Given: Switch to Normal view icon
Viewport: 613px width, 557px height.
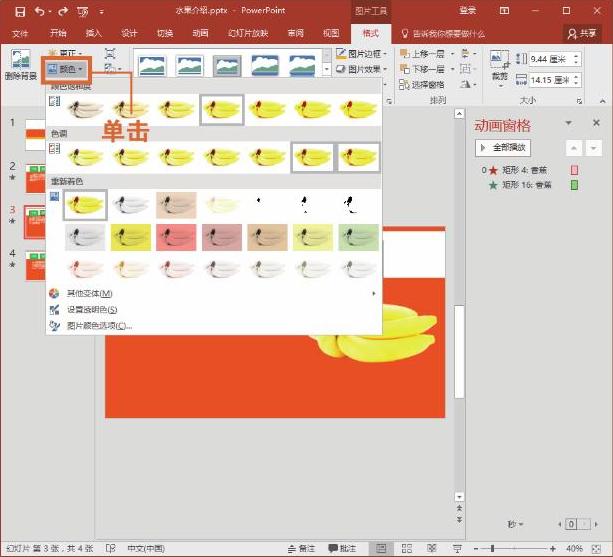Looking at the screenshot, I should (x=381, y=548).
